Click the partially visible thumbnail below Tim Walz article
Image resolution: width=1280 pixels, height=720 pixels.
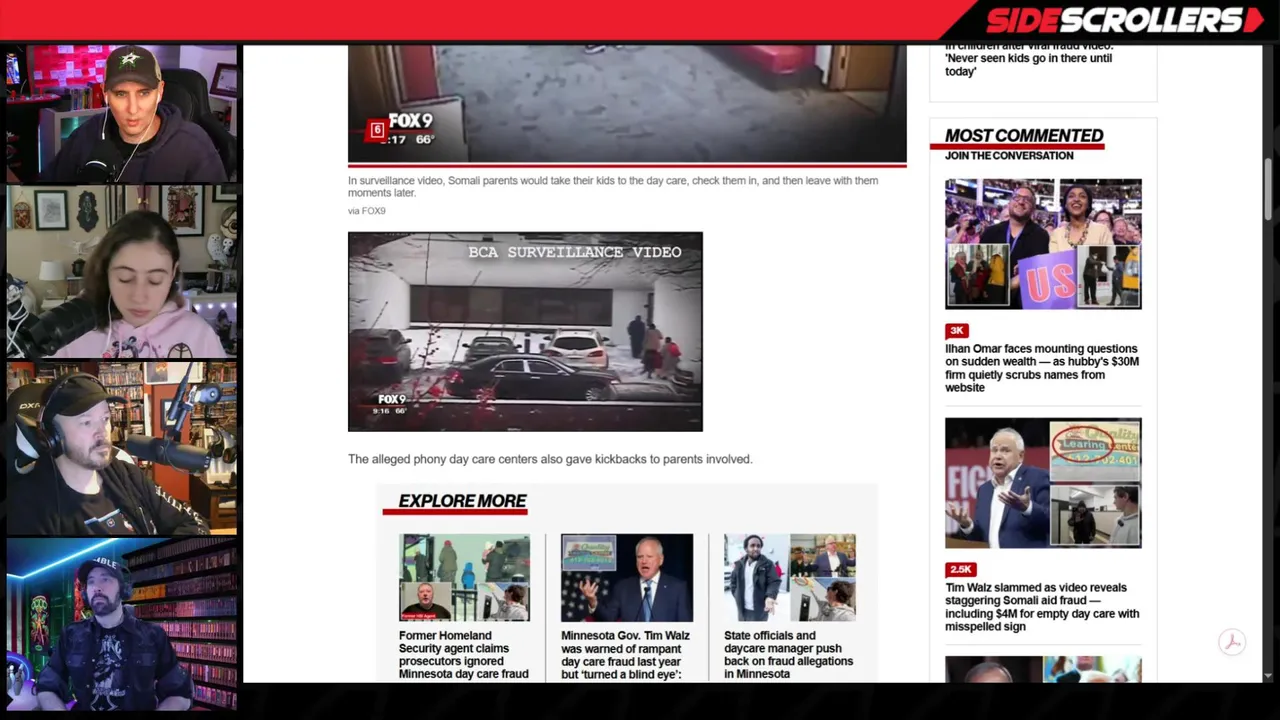coord(1043,669)
